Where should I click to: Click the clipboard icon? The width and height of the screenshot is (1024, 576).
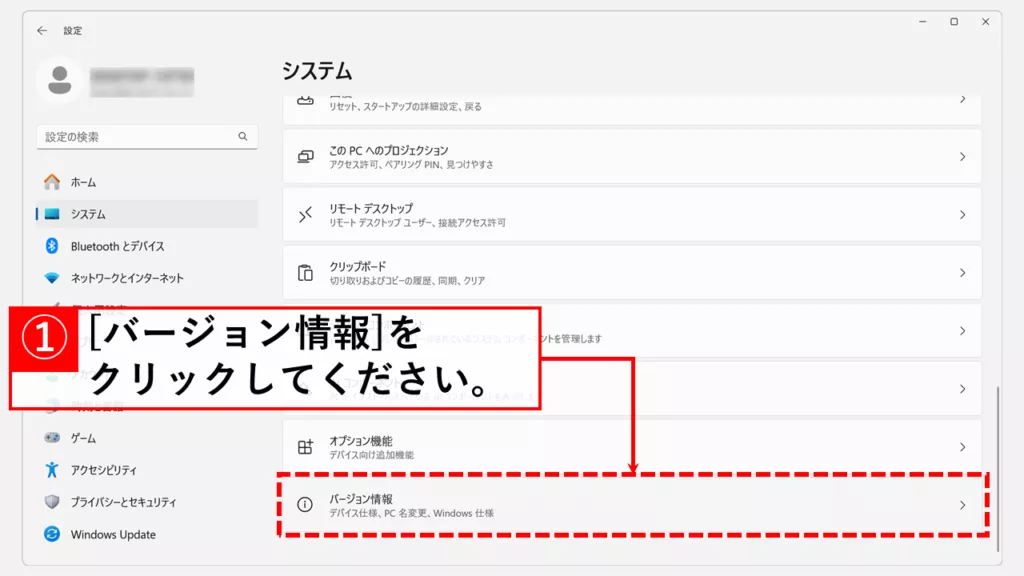305,273
